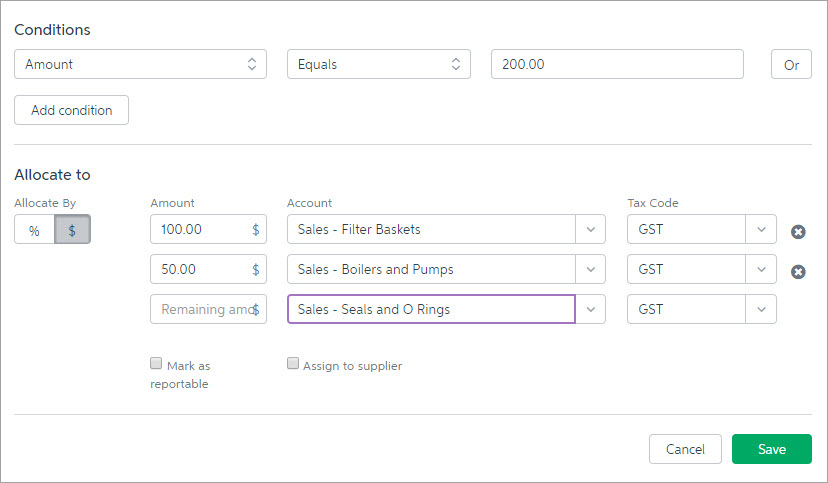Expand the Sales - Filter Baskets account list
The width and height of the screenshot is (828, 483).
(x=590, y=229)
